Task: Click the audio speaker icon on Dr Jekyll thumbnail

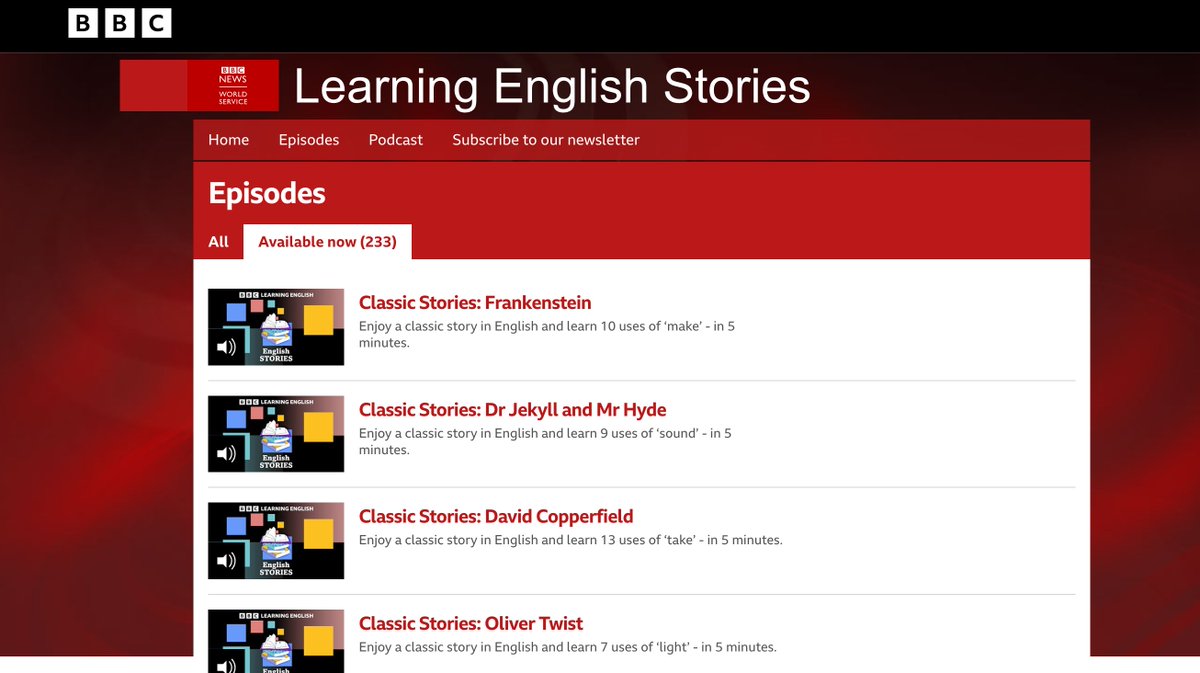Action: tap(227, 454)
